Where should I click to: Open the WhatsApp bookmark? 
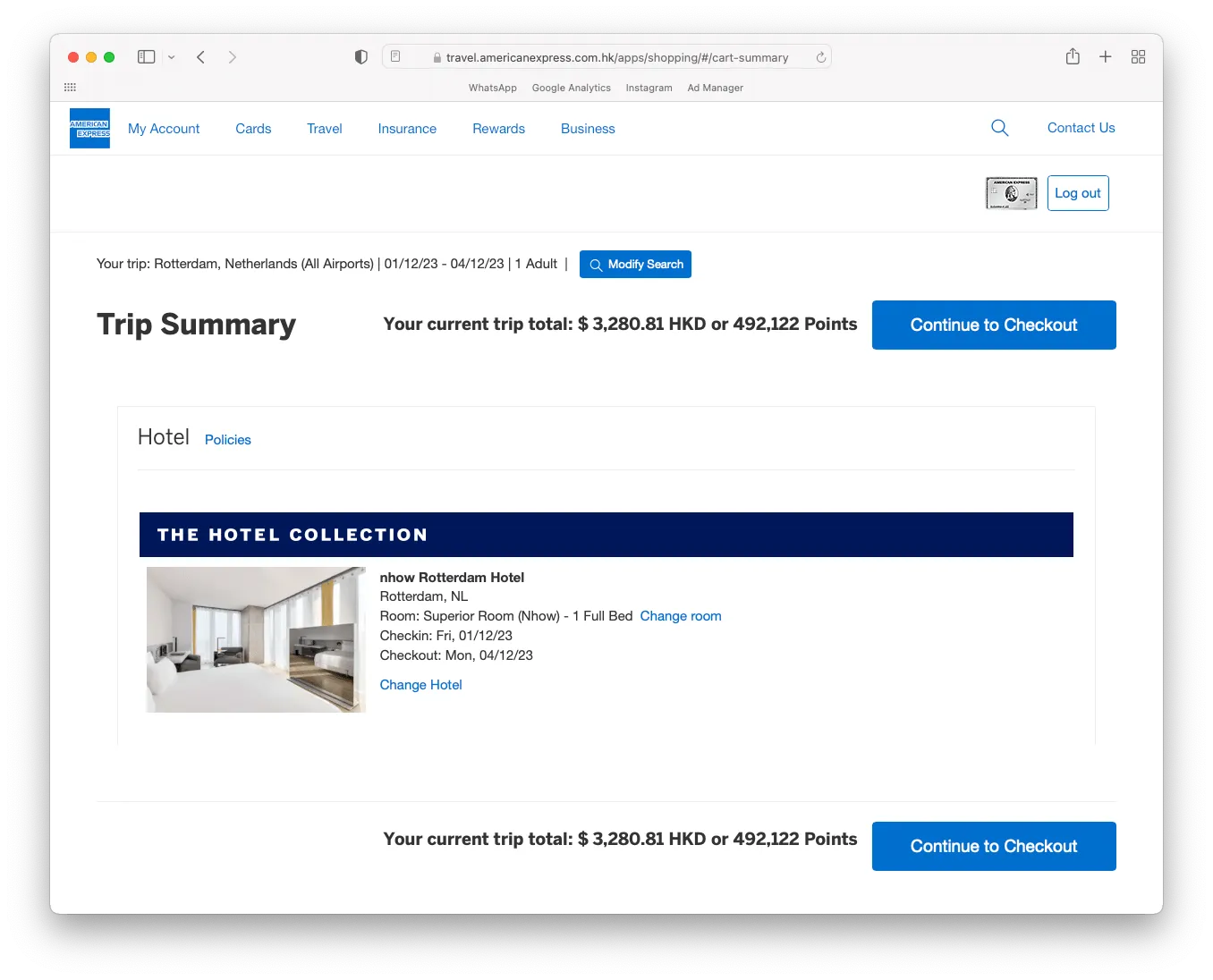[493, 88]
